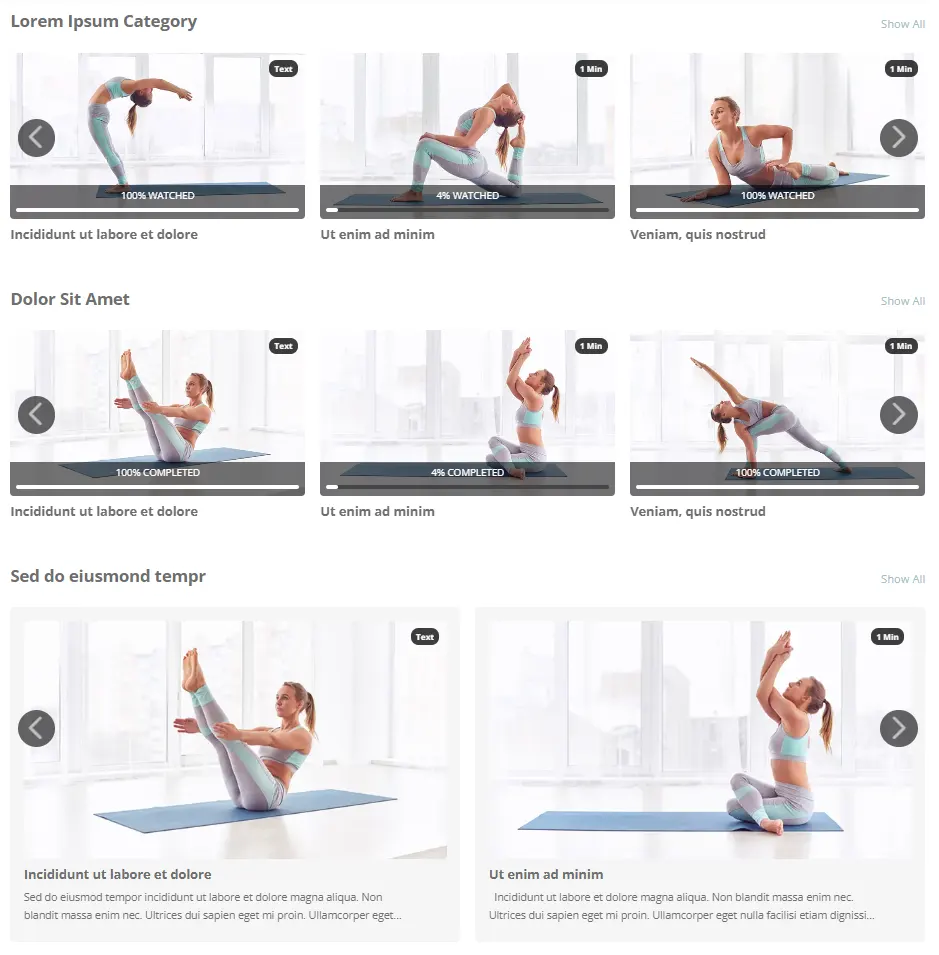The width and height of the screenshot is (939, 955).
Task: Click the 4% WATCHED progress bar
Action: (x=467, y=210)
